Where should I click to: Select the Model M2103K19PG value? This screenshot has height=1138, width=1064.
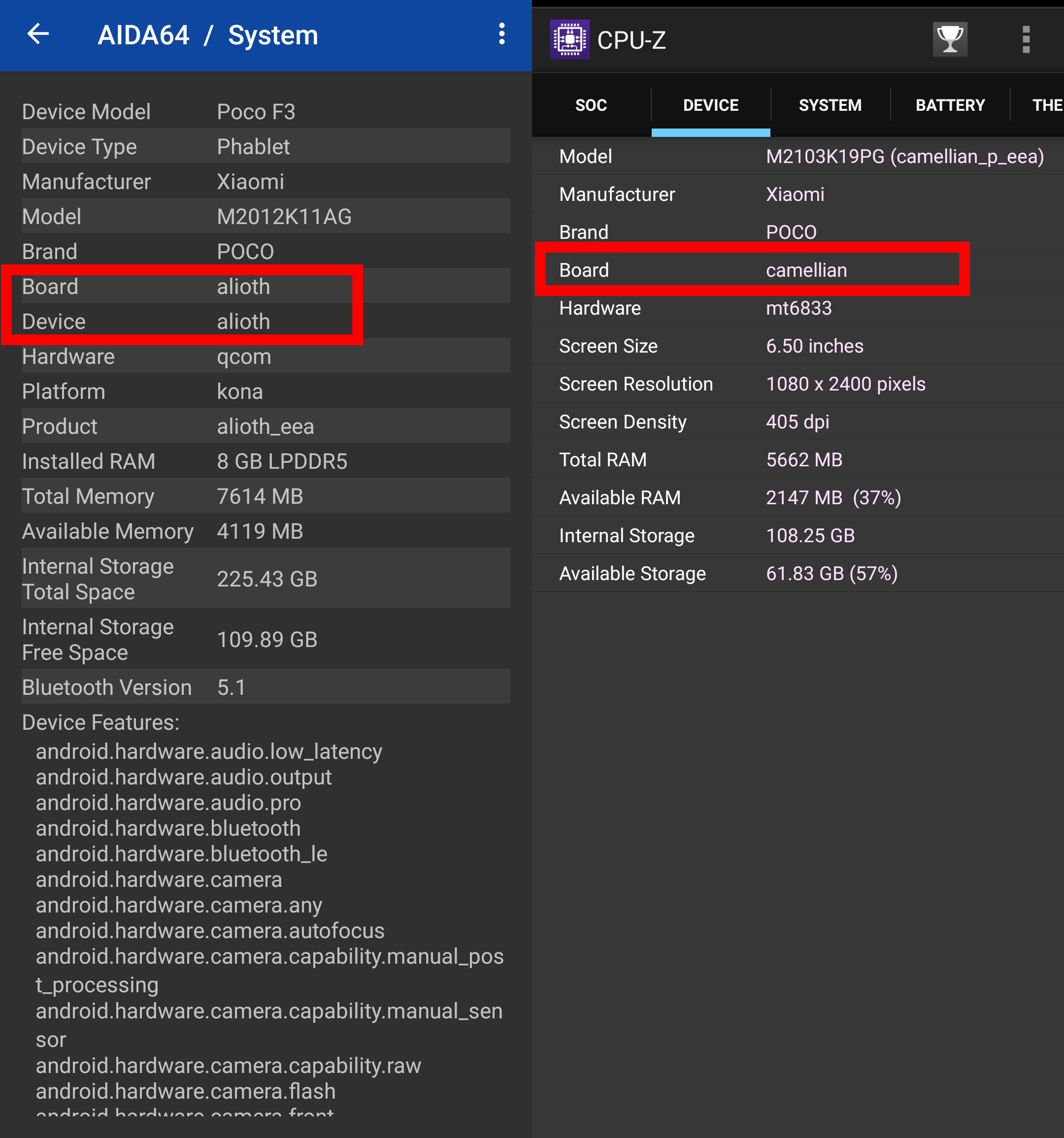coord(905,156)
